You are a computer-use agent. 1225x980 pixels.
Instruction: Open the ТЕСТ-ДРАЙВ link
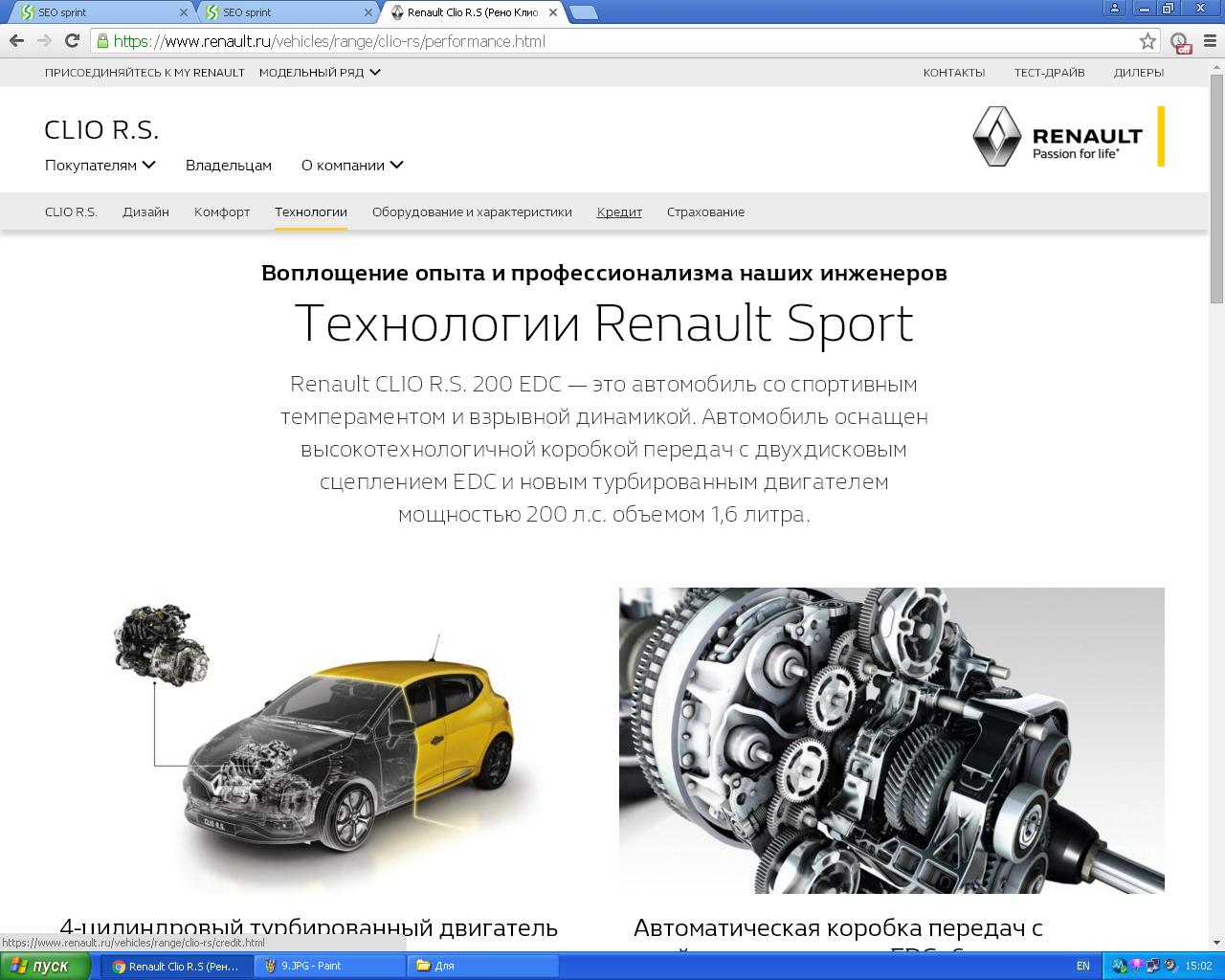tap(1050, 73)
